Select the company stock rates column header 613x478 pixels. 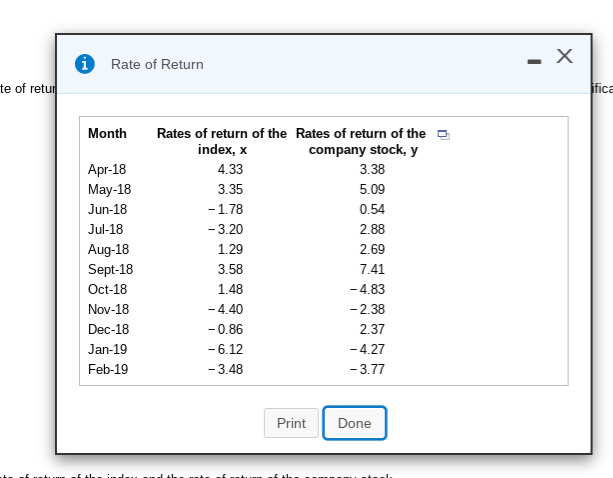click(361, 141)
